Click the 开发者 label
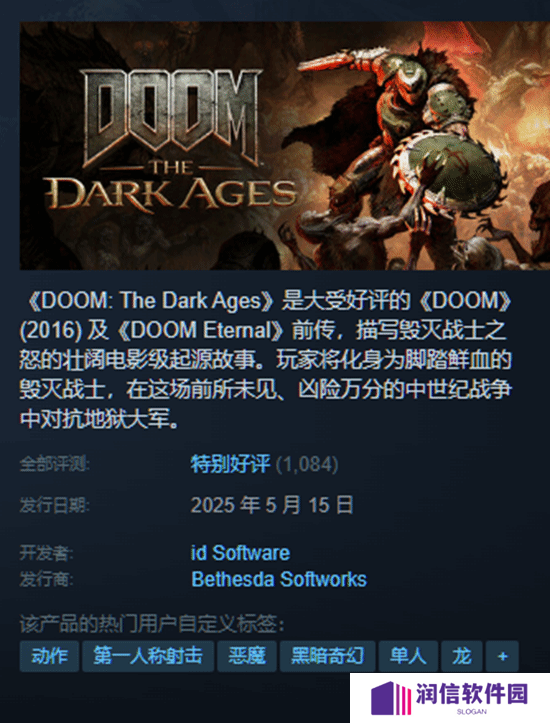This screenshot has height=723, width=550. click(x=46, y=553)
